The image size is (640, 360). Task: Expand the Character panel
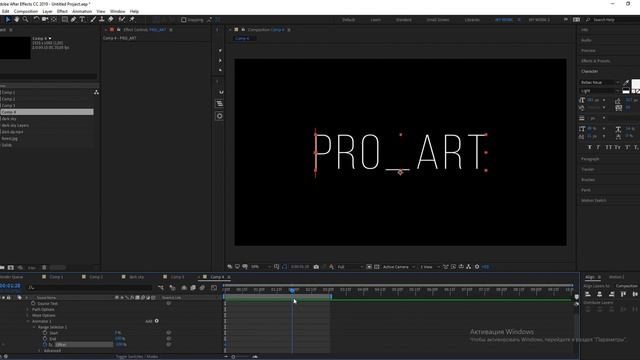pyautogui.click(x=589, y=71)
